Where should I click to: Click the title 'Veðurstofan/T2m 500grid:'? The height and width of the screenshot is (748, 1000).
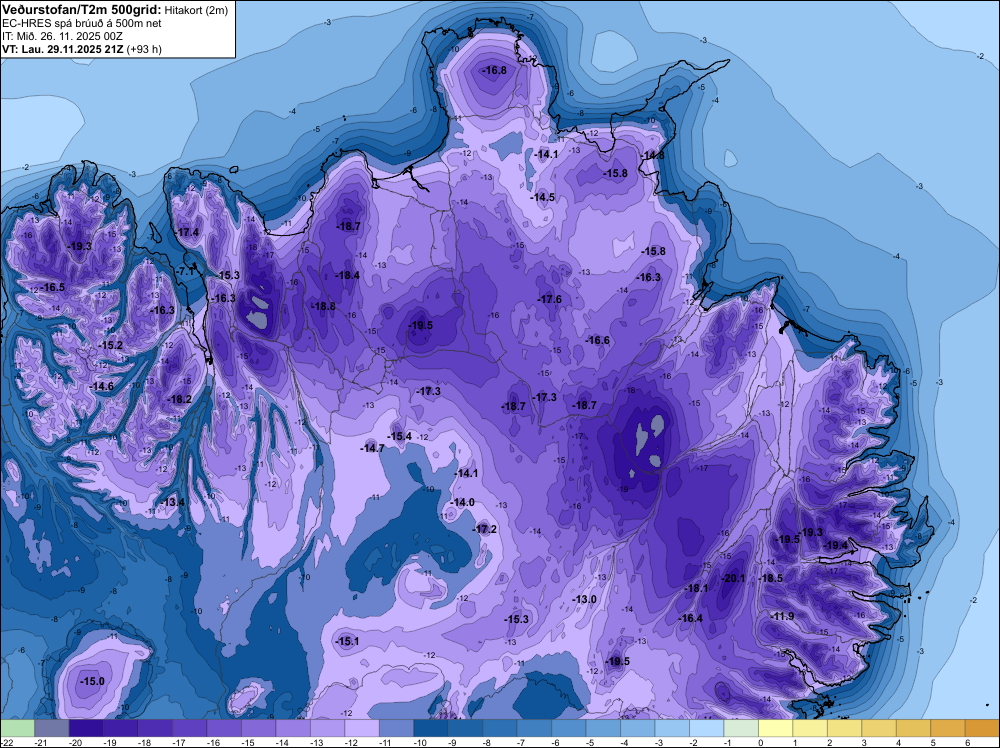coord(82,10)
